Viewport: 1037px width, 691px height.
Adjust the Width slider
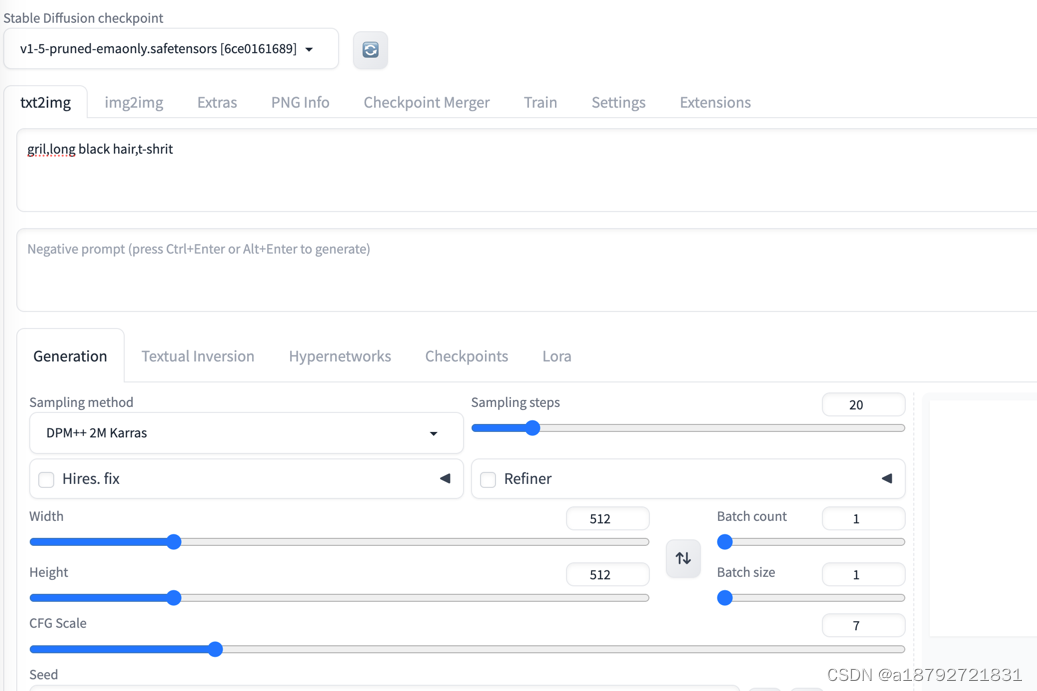coord(339,542)
